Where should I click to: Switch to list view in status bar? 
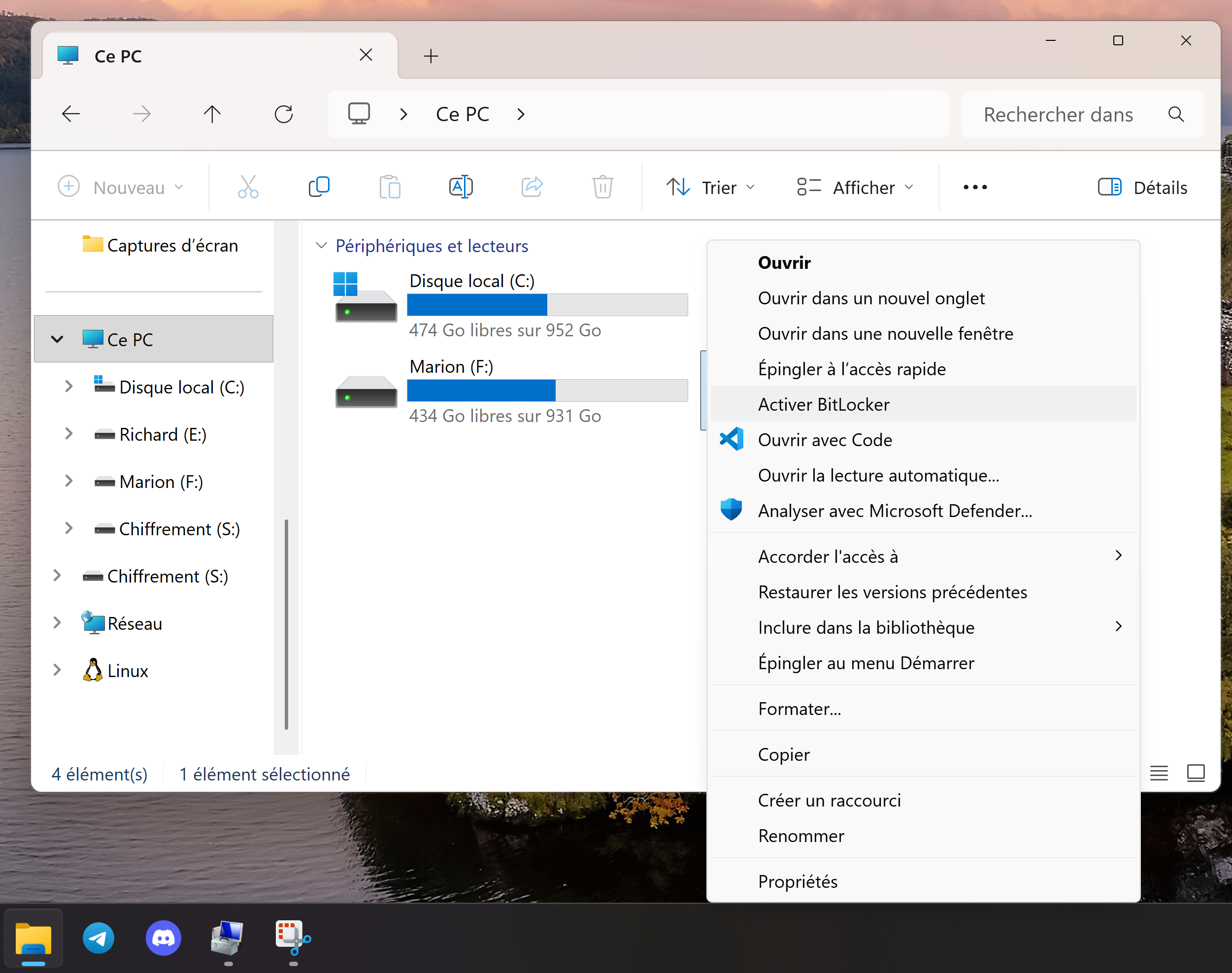[x=1159, y=773]
